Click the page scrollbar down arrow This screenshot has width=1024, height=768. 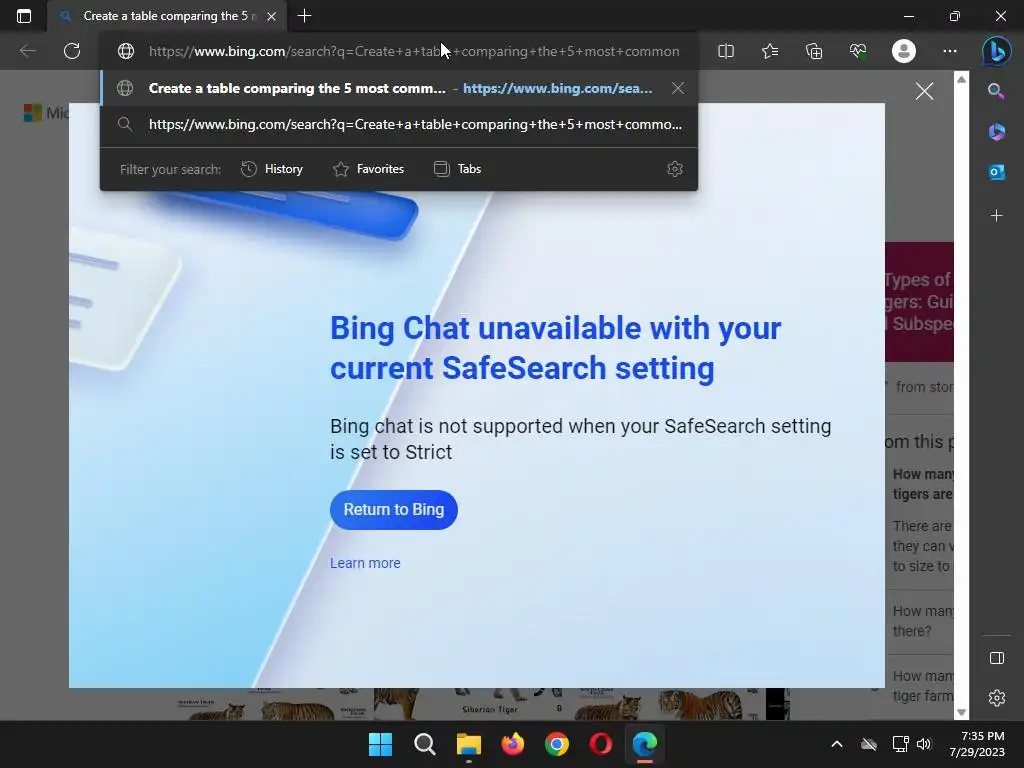(x=961, y=712)
